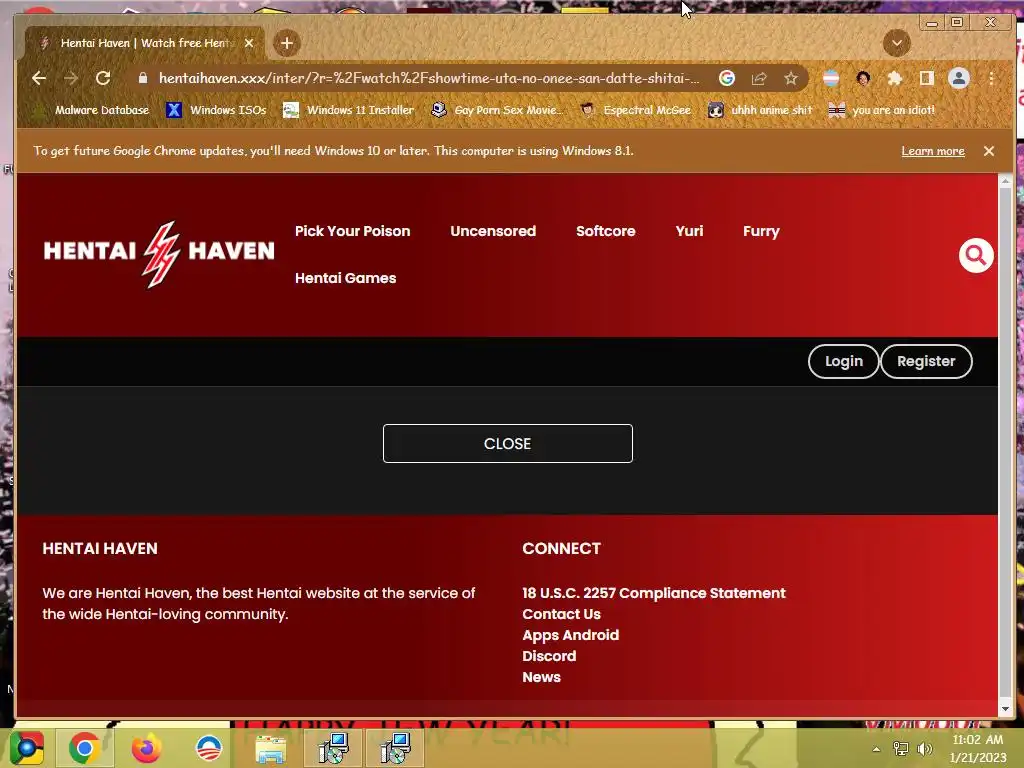Open the volume speaker tray icon

pyautogui.click(x=925, y=749)
